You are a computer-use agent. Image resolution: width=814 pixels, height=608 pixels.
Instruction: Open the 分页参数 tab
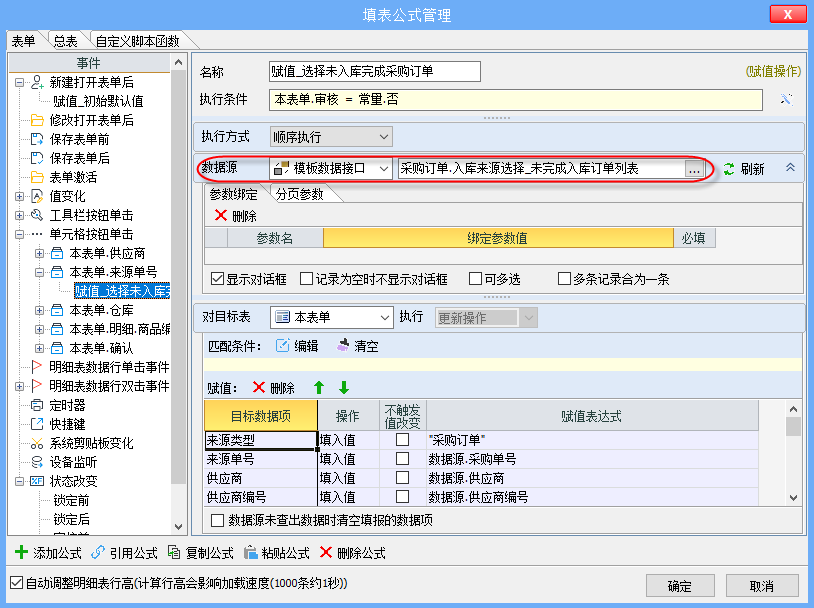point(300,194)
